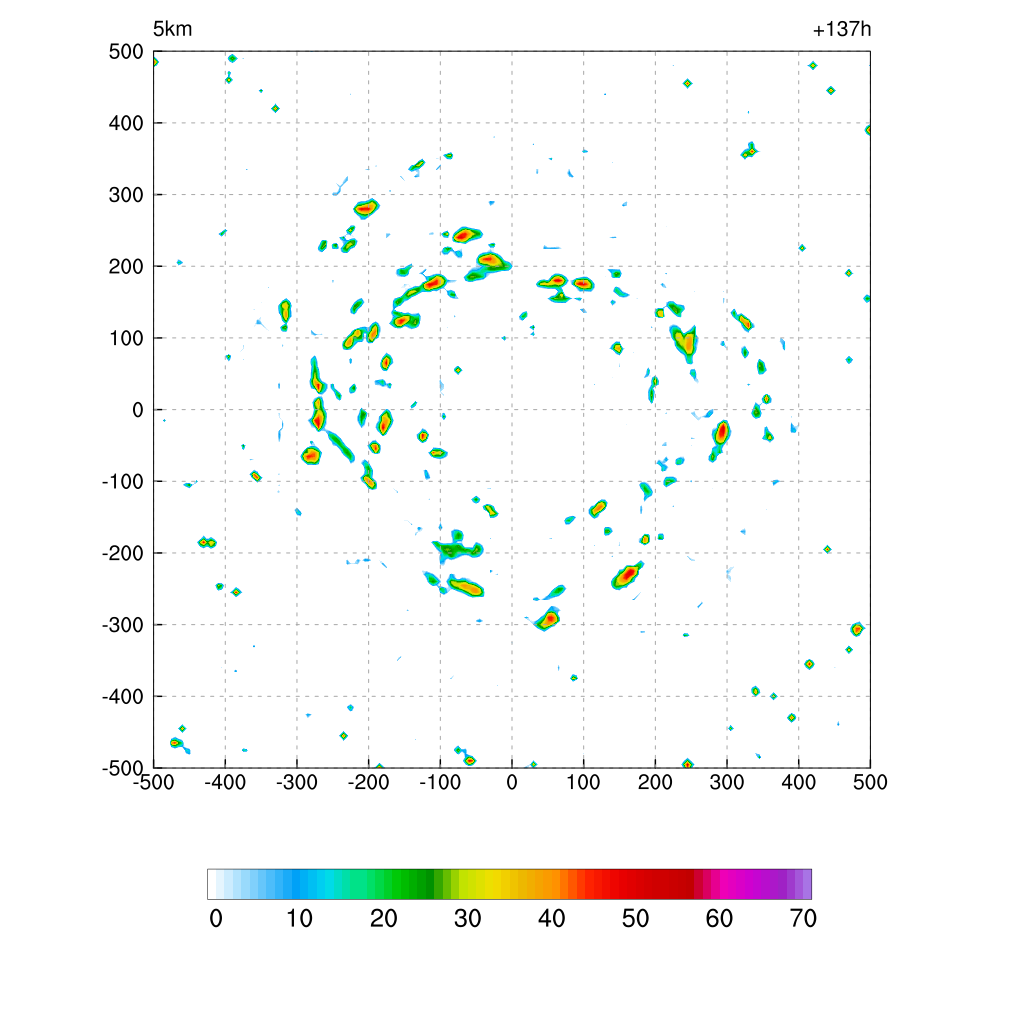Click the y-axis label "-300"

[123, 625]
